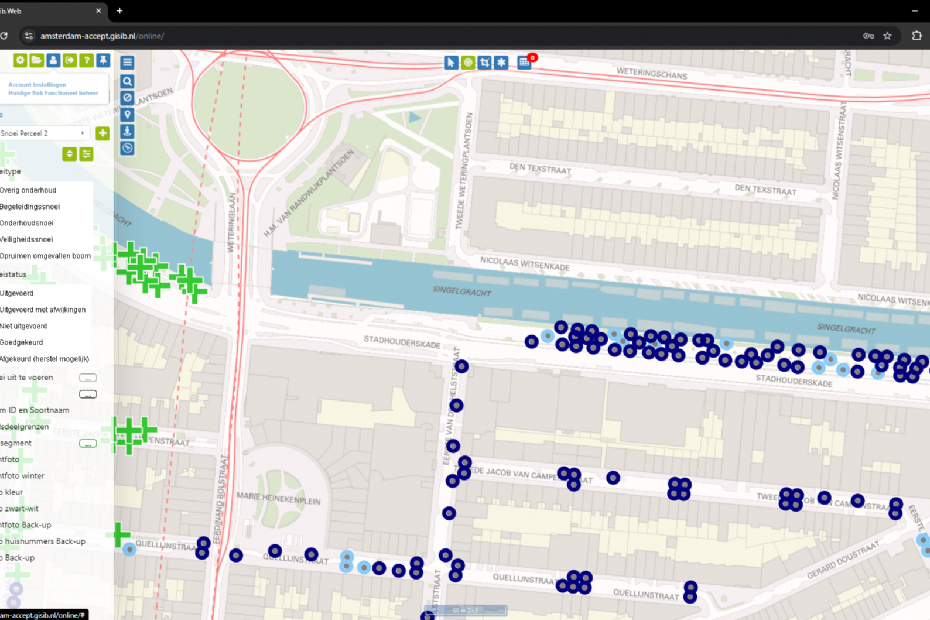The width and height of the screenshot is (930, 620).
Task: Pin the side panel with pushpin icon
Action: click(x=104, y=61)
